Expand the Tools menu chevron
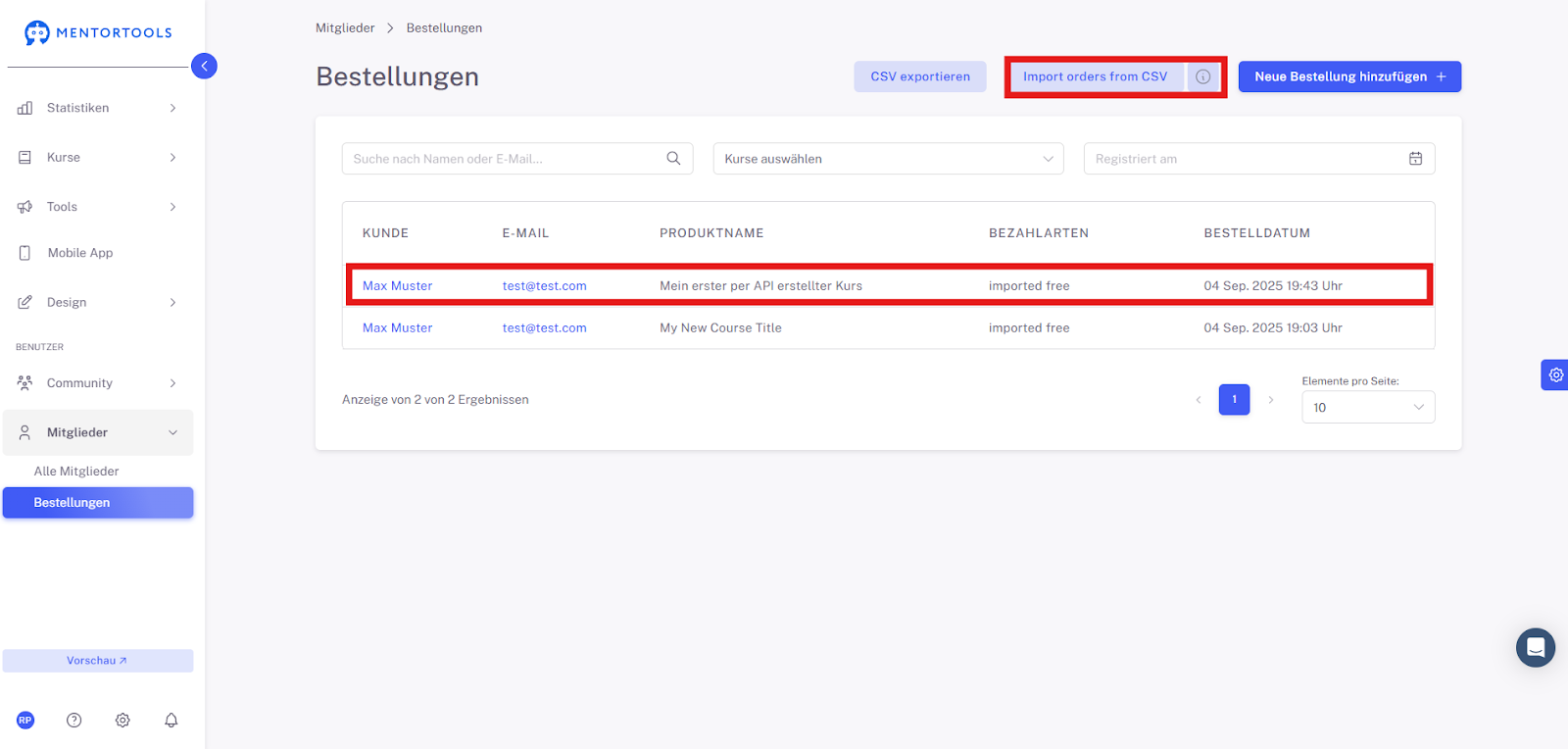Viewport: 1568px width, 749px height. point(172,207)
